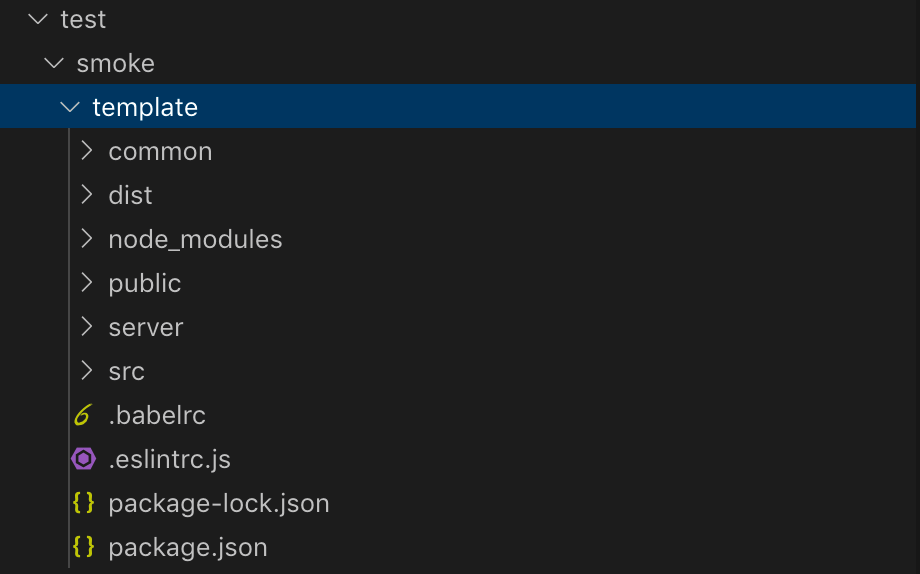Click the JSON braces icon for package.json

83,547
